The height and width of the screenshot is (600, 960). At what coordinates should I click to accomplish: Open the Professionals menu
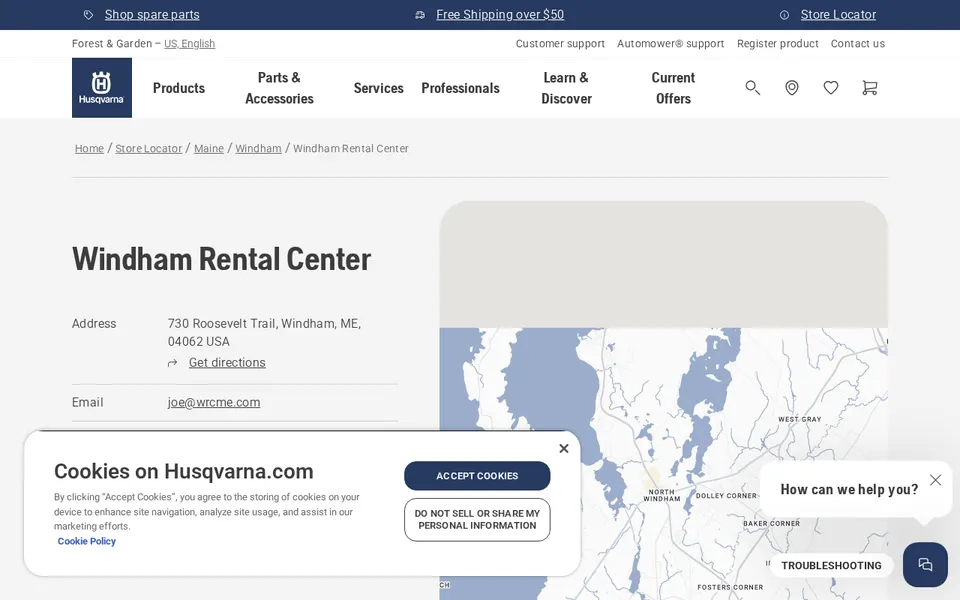[460, 88]
